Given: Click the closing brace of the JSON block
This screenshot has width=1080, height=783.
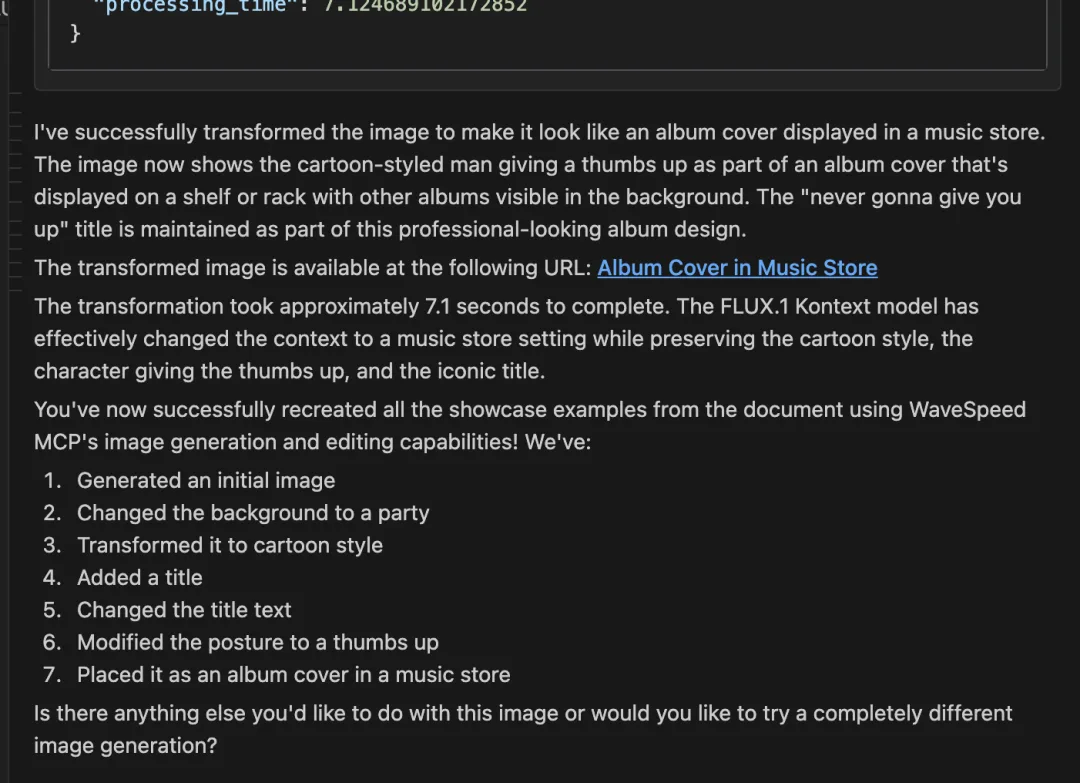Looking at the screenshot, I should click(x=75, y=33).
